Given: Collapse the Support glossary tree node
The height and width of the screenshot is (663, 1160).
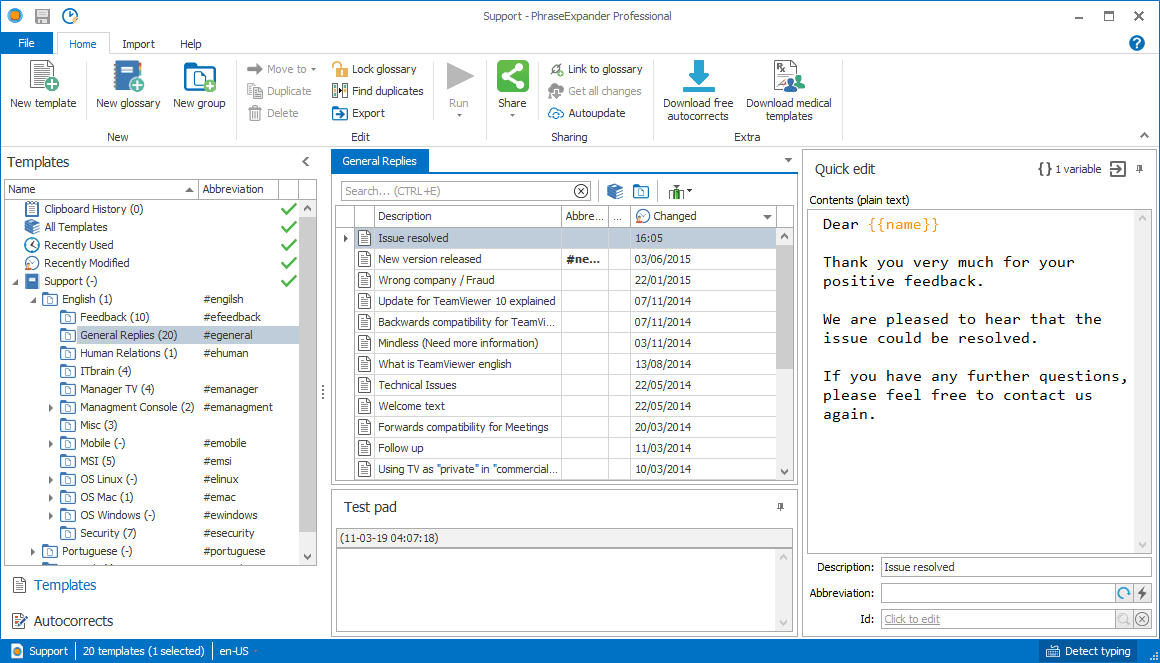Looking at the screenshot, I should coord(16,281).
